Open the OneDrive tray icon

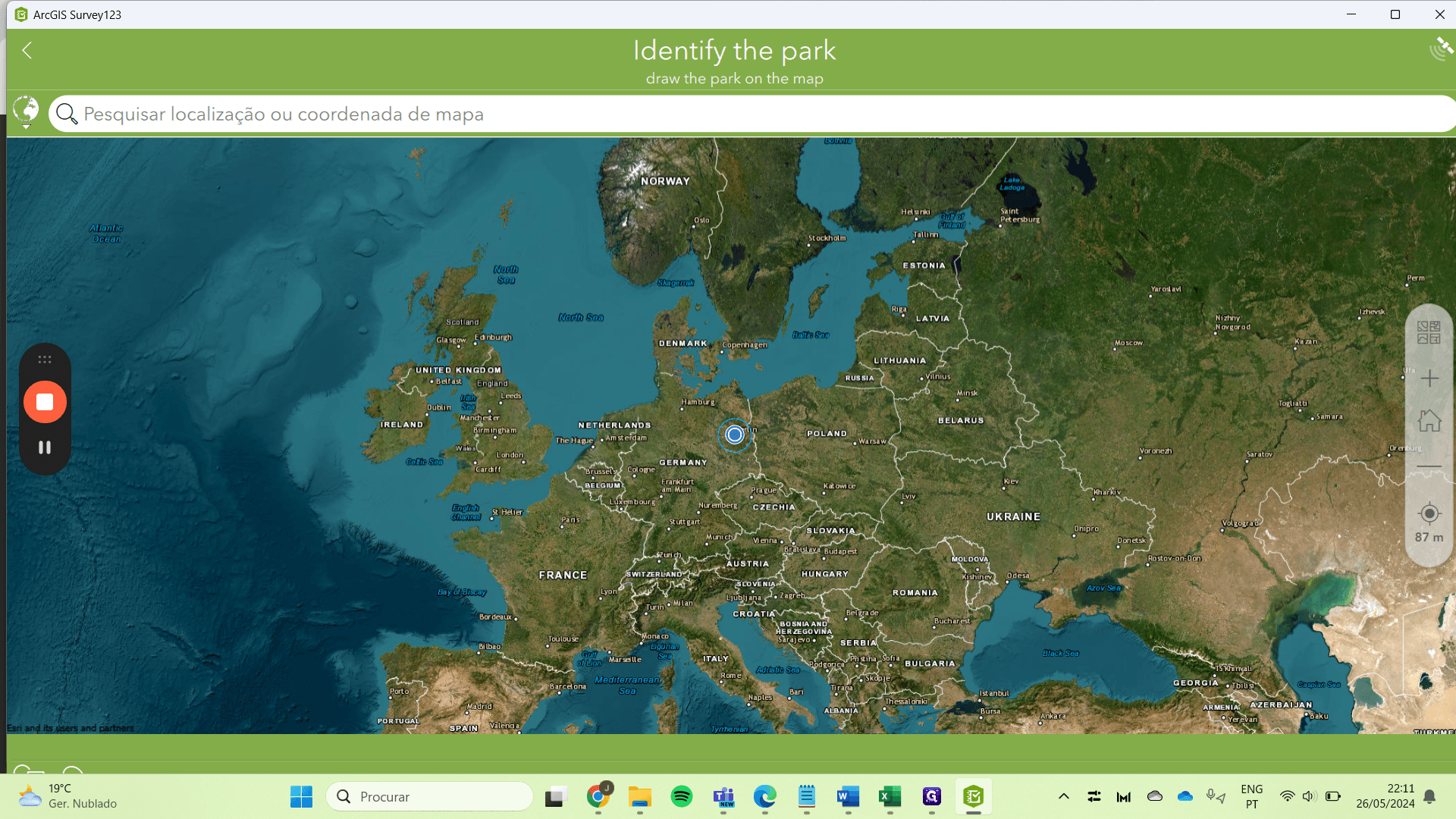click(1185, 796)
